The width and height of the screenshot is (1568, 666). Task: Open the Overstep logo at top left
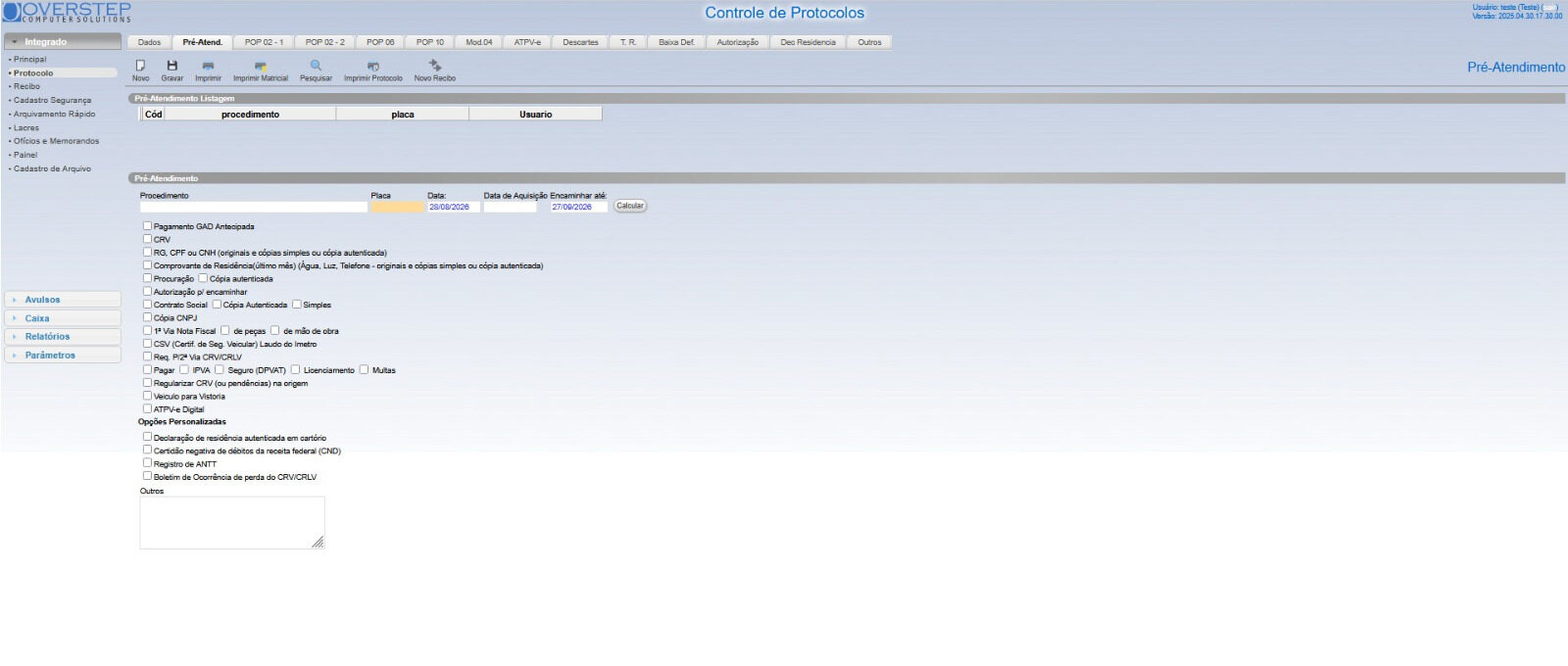(x=67, y=13)
